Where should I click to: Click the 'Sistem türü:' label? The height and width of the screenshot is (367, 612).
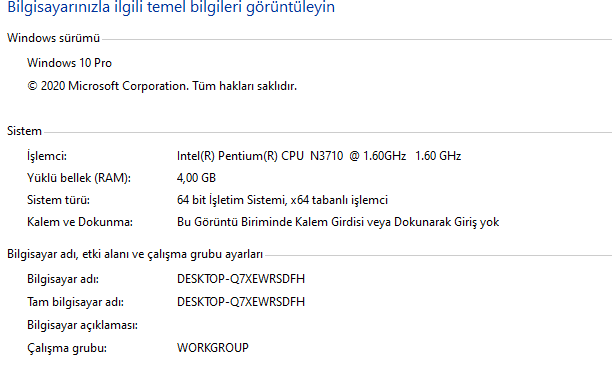(58, 200)
